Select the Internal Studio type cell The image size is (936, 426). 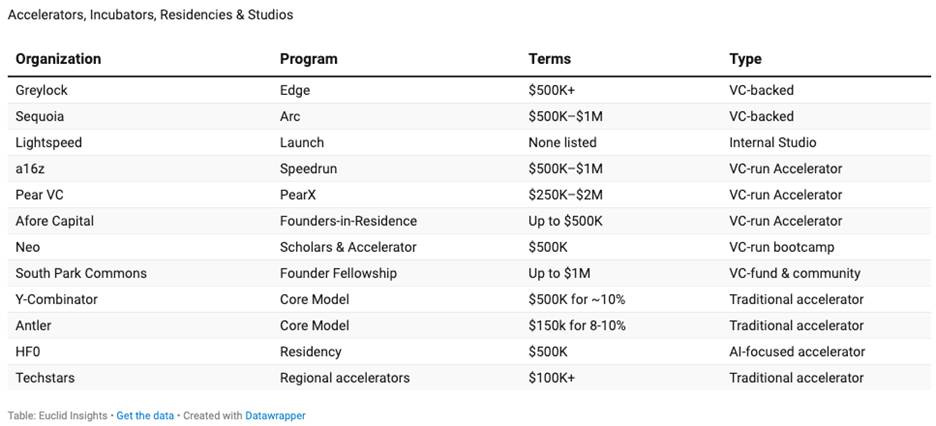[772, 143]
